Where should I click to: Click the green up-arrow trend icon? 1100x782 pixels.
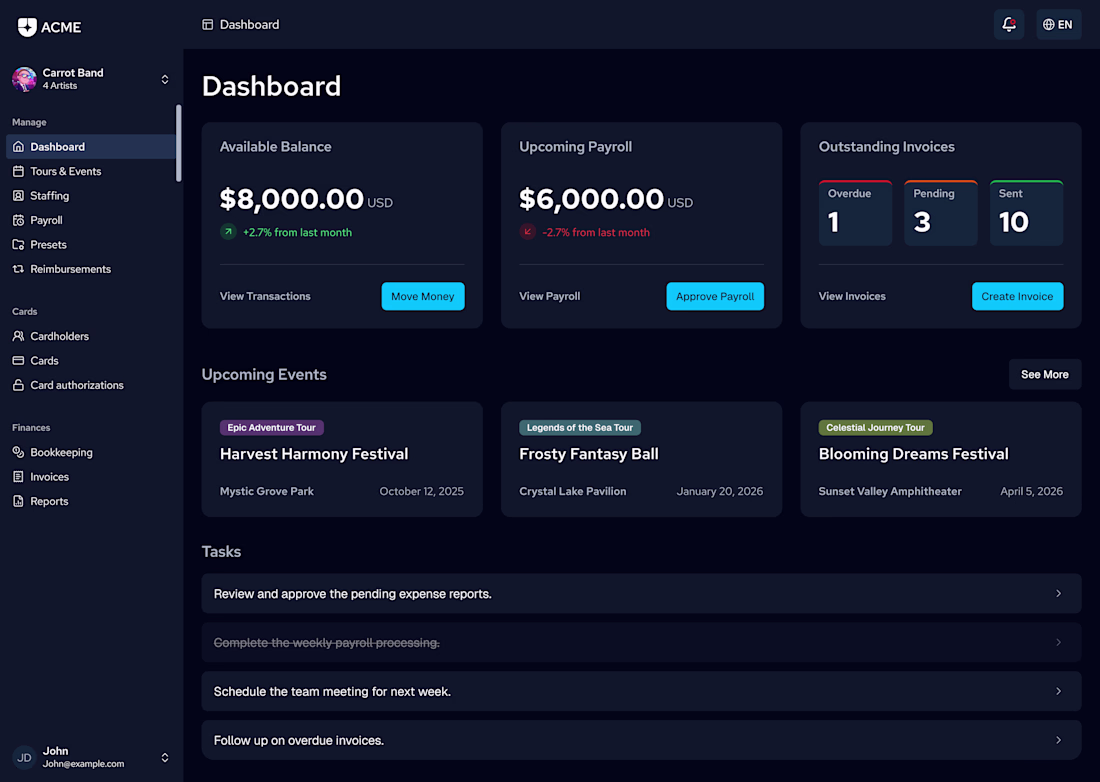(228, 231)
